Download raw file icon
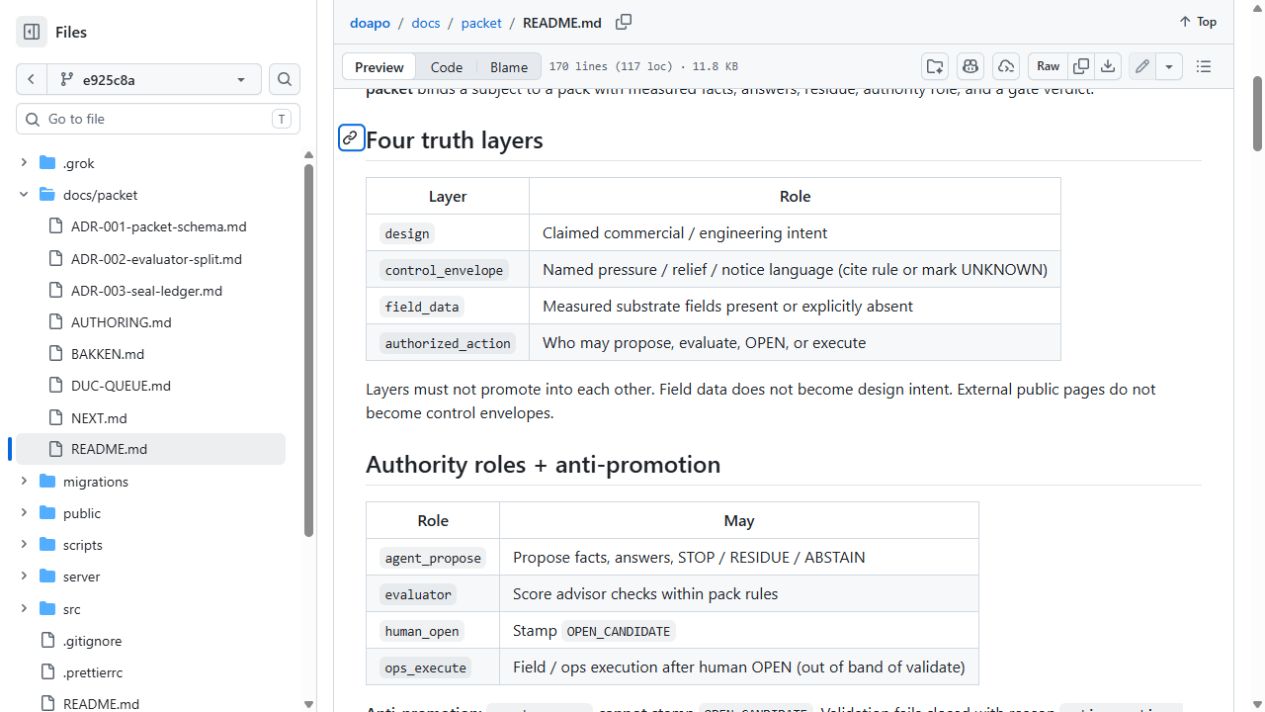 point(1108,67)
